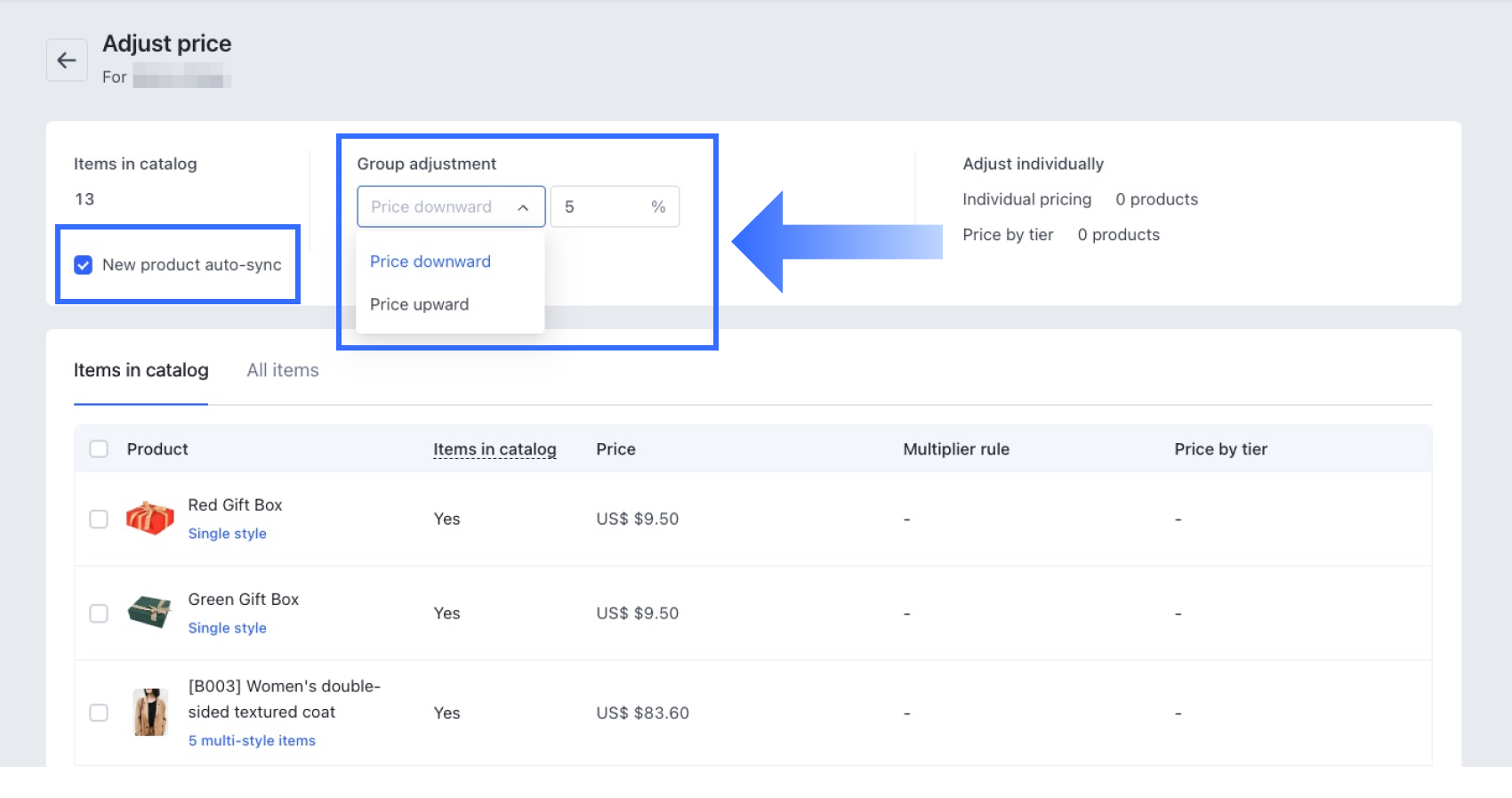Tick the Green Gift Box row checkbox
The height and width of the screenshot is (798, 1512).
coord(99,614)
